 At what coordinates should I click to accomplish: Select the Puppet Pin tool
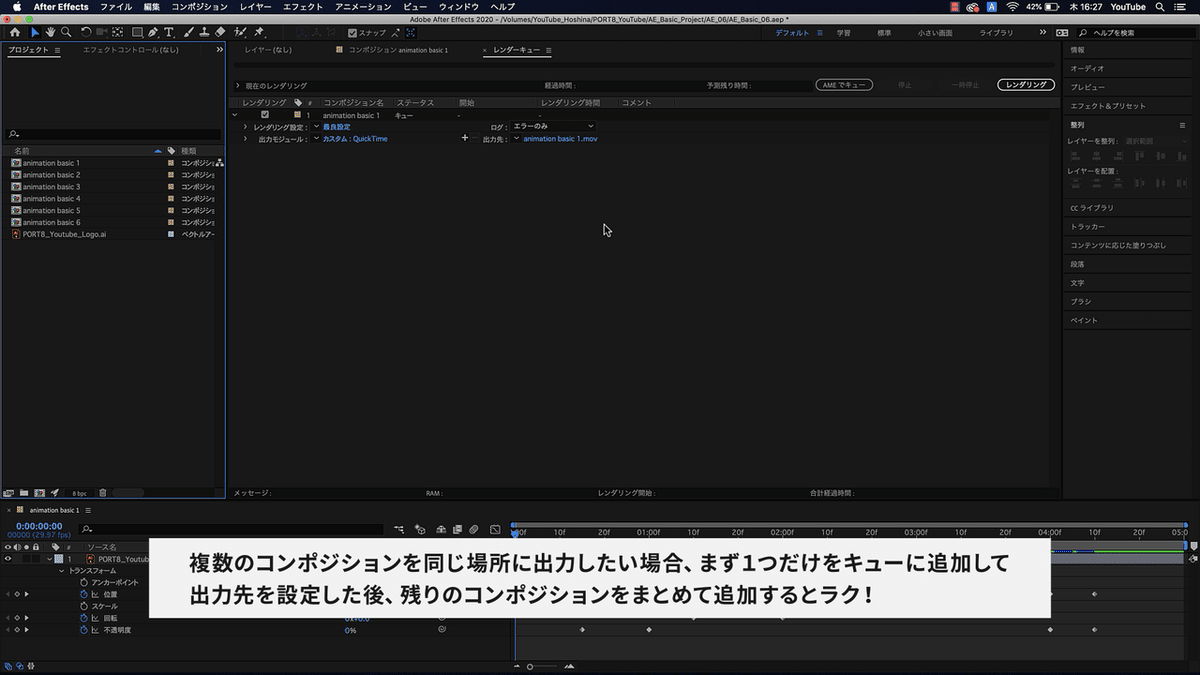pos(259,33)
